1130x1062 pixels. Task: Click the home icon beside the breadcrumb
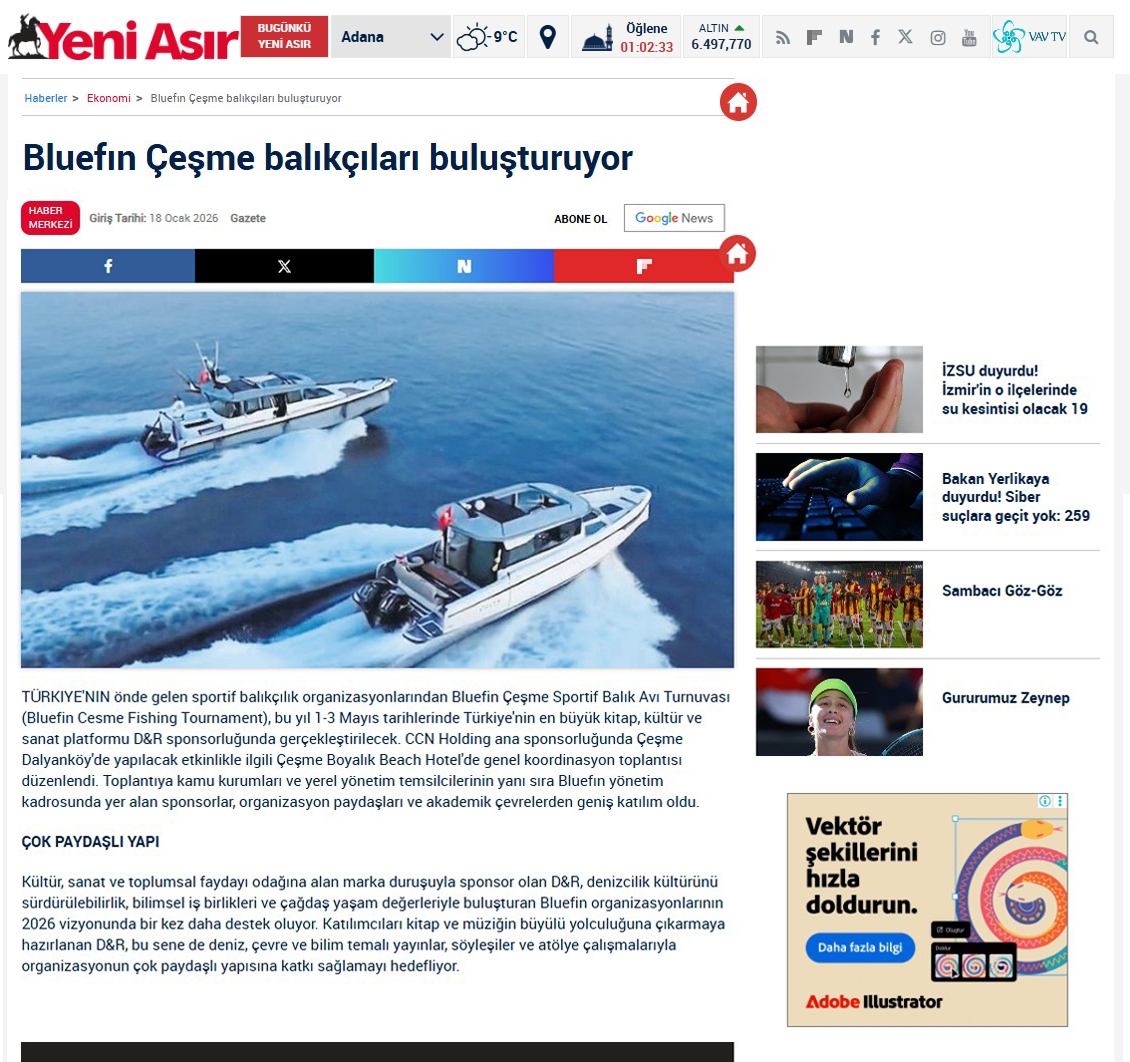[x=738, y=102]
